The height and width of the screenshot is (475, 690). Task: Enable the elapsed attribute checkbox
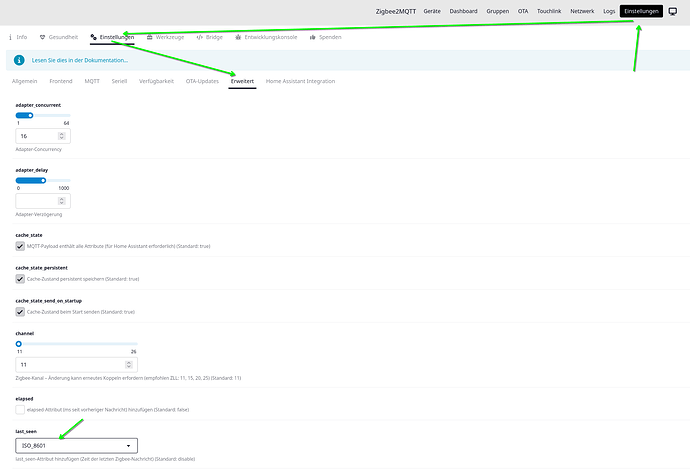(x=20, y=409)
